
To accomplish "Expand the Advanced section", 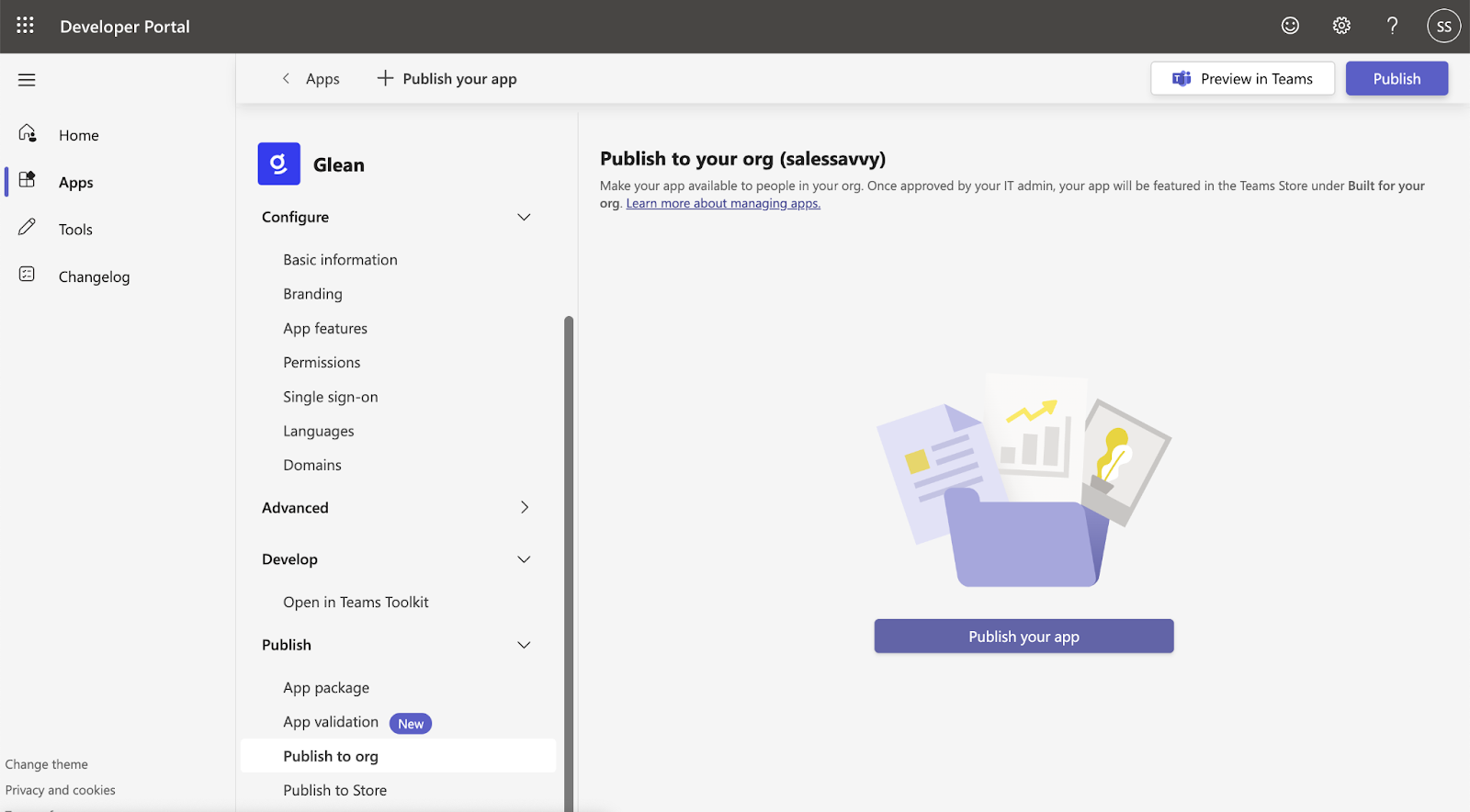I will tap(524, 508).
